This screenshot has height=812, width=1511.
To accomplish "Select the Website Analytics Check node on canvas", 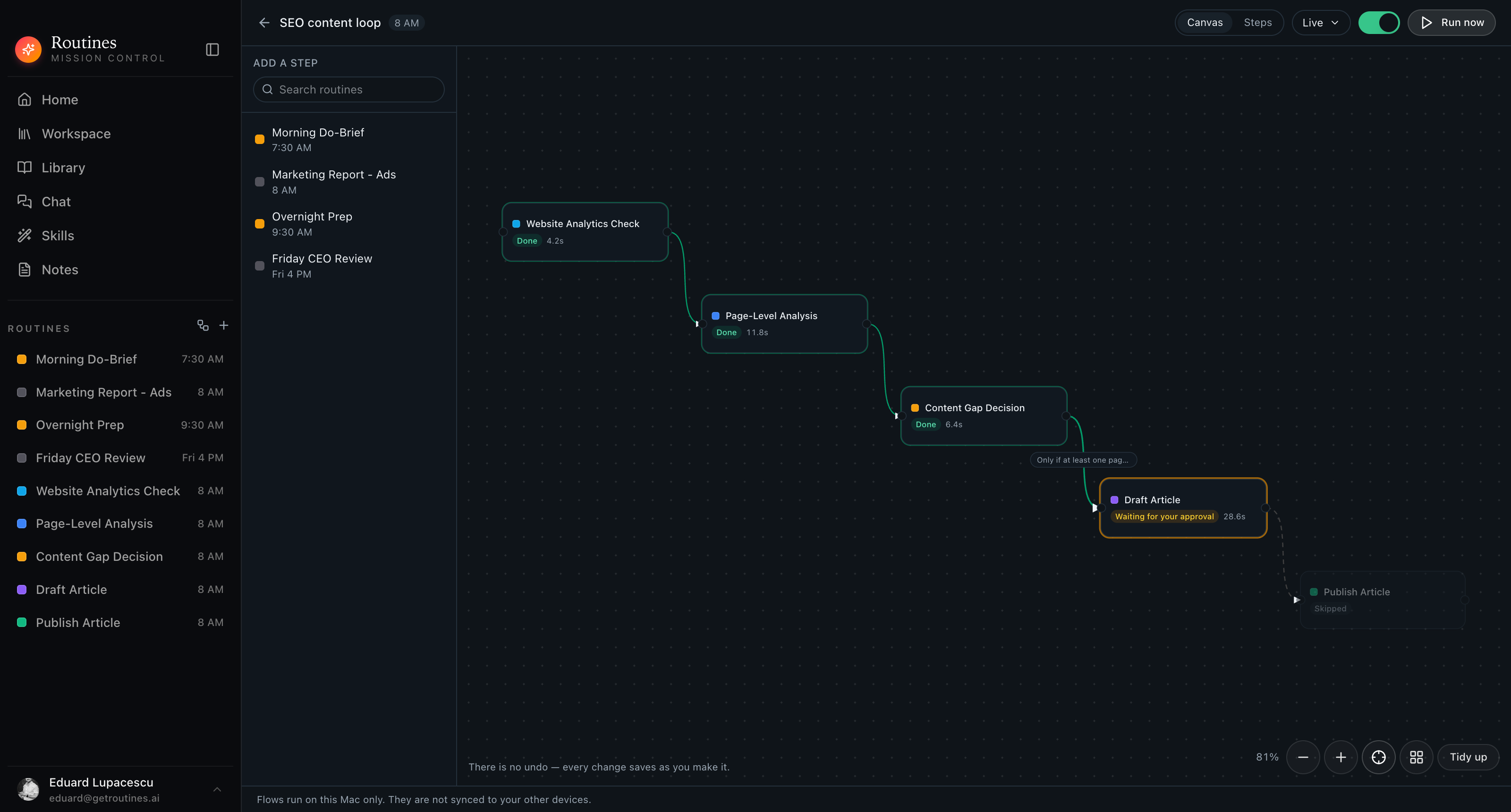I will point(585,232).
